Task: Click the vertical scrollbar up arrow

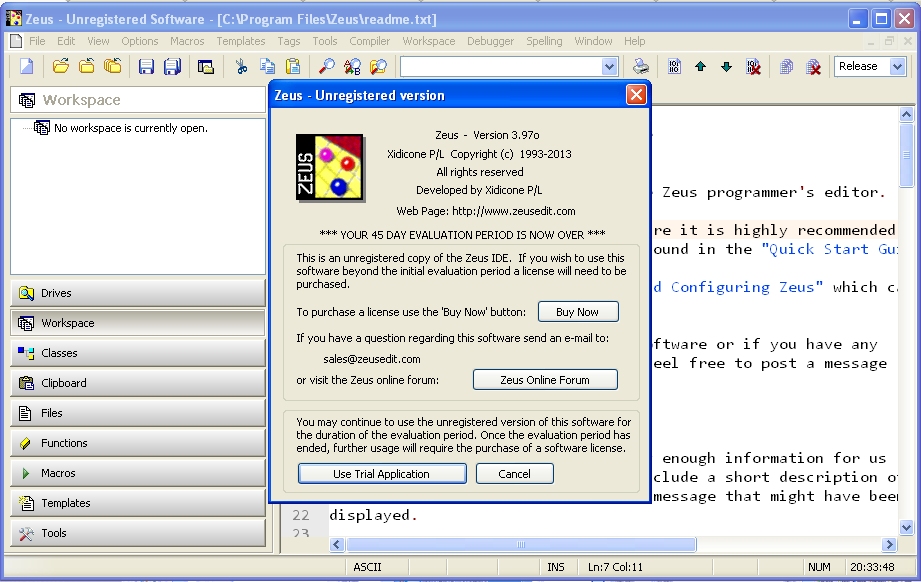Action: (x=906, y=115)
